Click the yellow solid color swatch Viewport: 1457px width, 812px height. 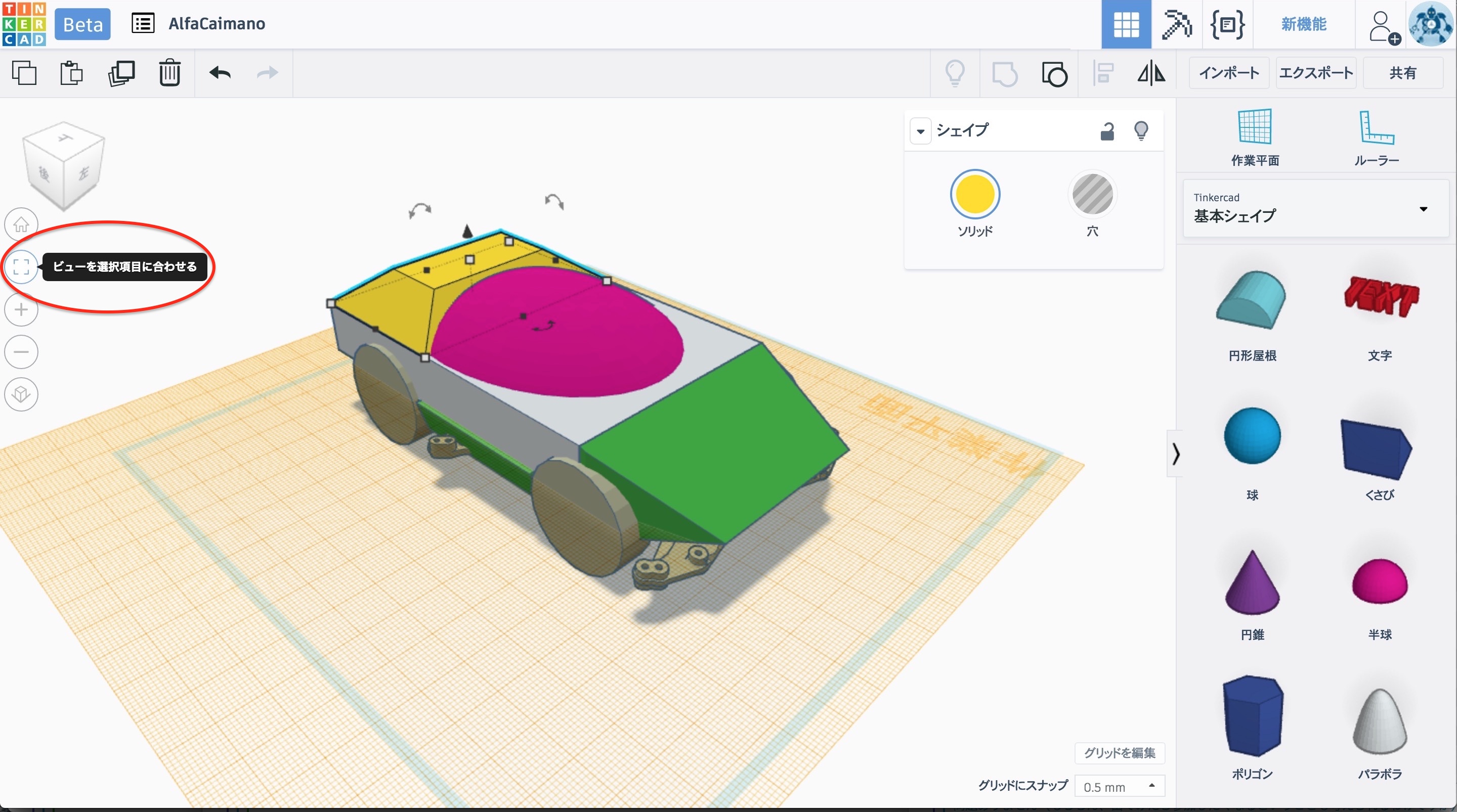974,195
